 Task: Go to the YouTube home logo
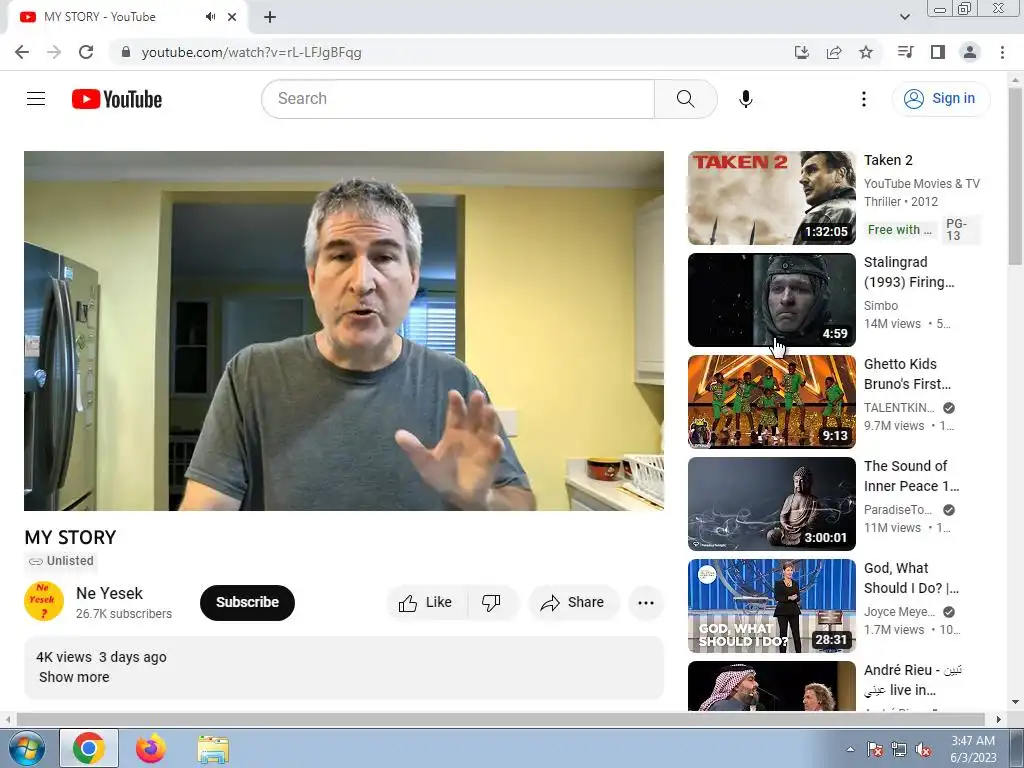point(117,99)
